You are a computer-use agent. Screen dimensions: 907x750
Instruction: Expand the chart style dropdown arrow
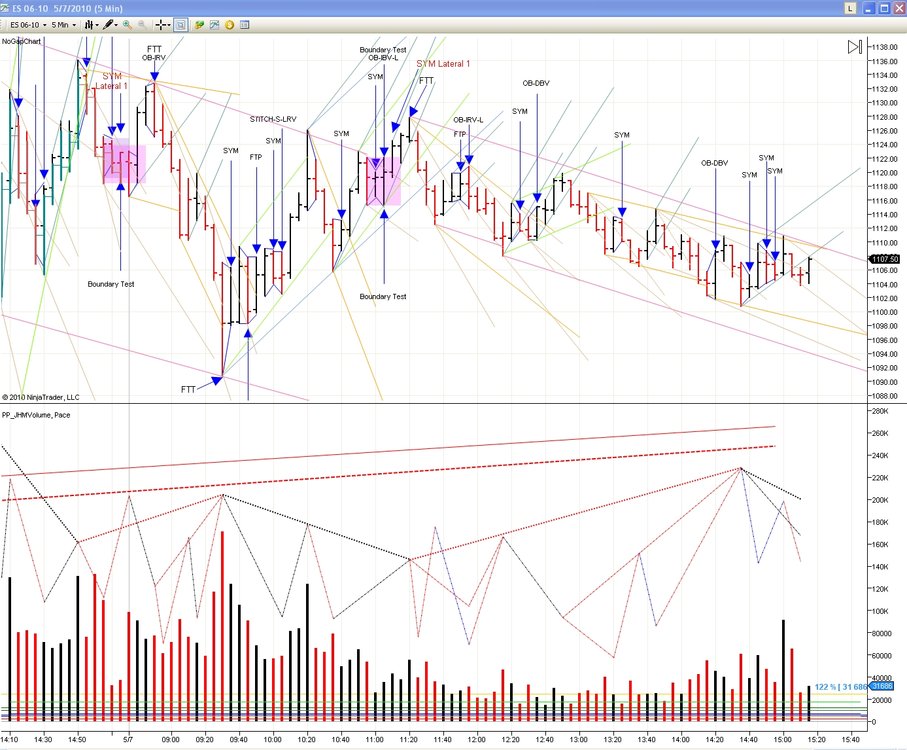pos(97,25)
